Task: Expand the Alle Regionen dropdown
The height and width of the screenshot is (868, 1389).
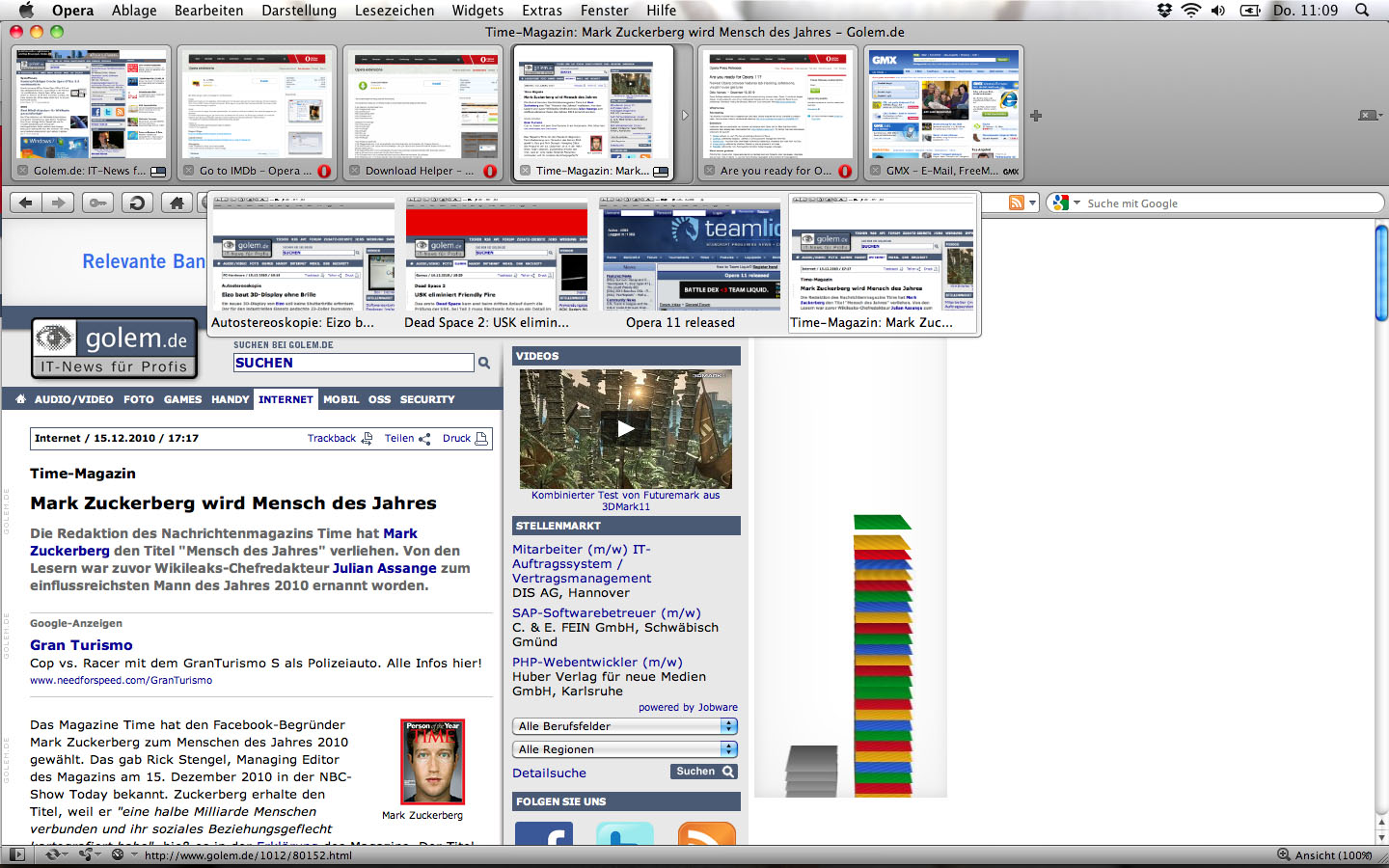Action: click(625, 749)
